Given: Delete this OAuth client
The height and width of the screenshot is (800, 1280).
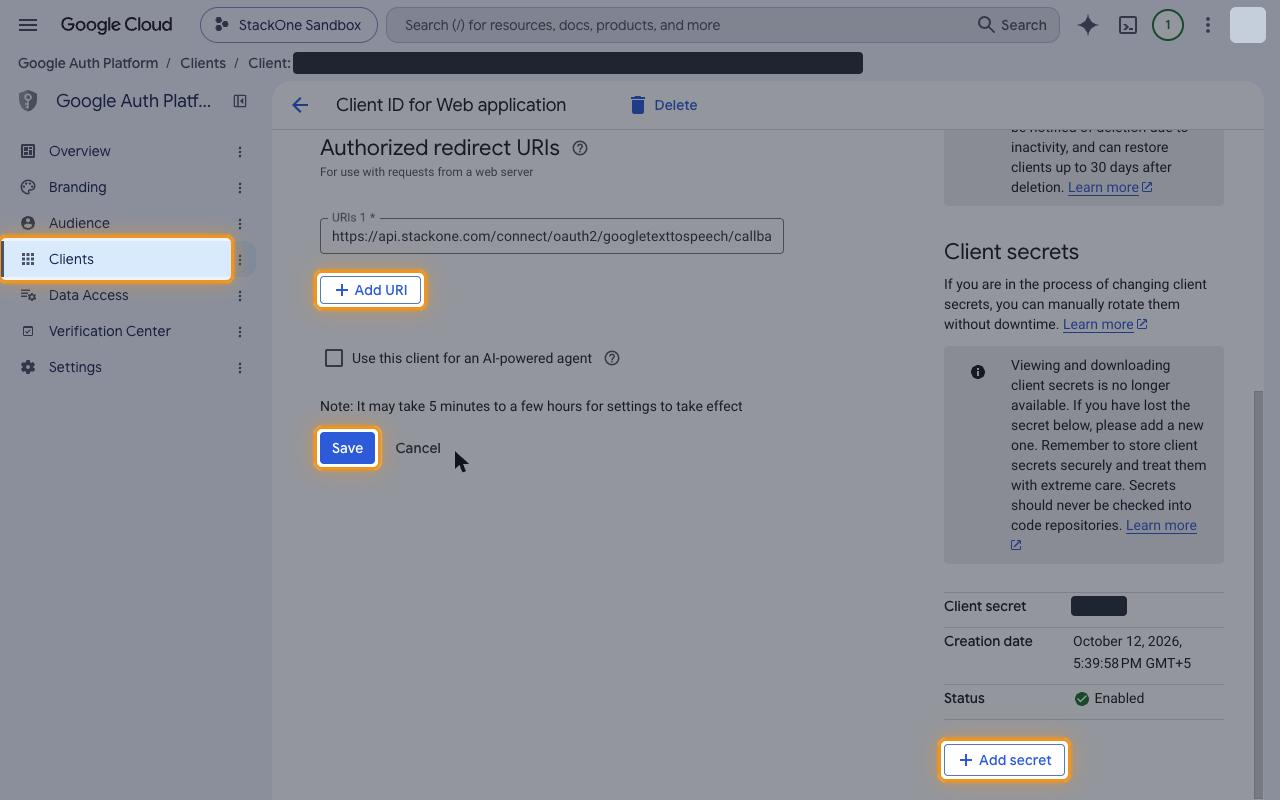Looking at the screenshot, I should point(663,105).
